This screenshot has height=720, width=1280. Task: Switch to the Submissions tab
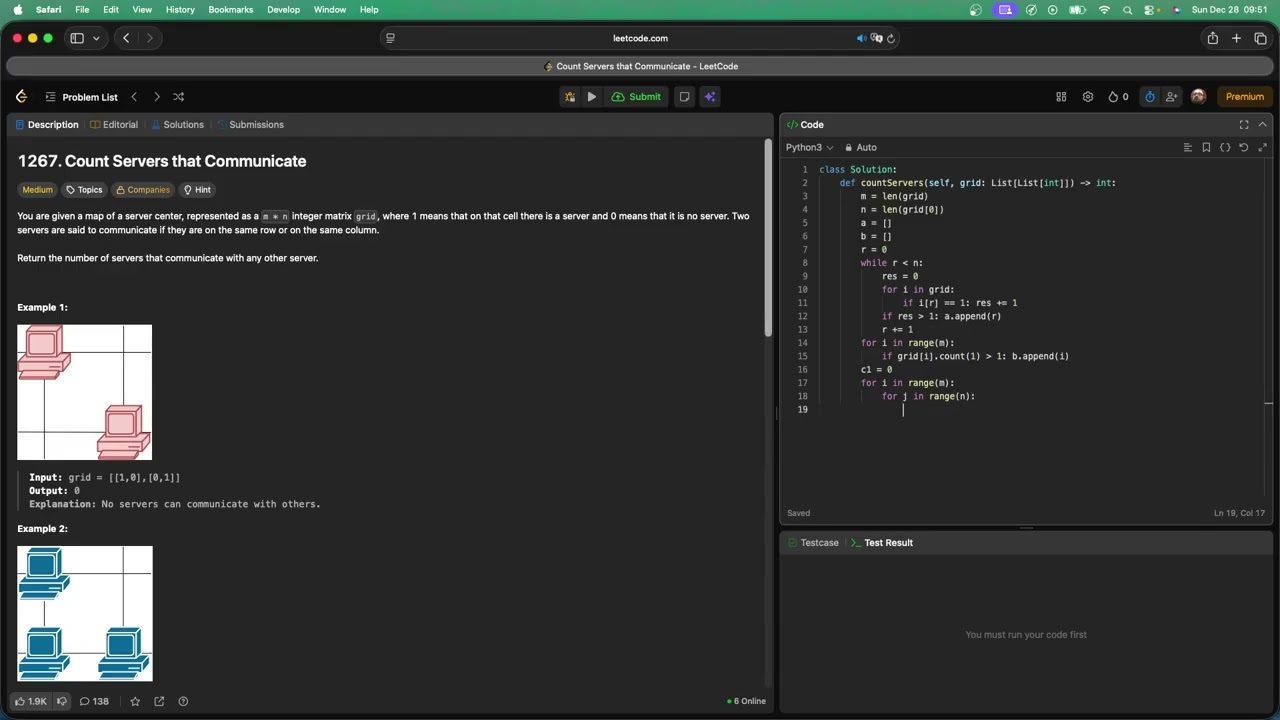click(x=251, y=125)
